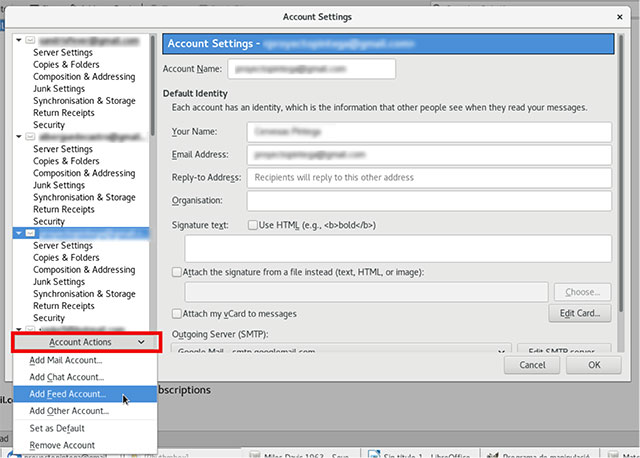
Task: Enable Attach the signature from a file
Action: [x=176, y=272]
